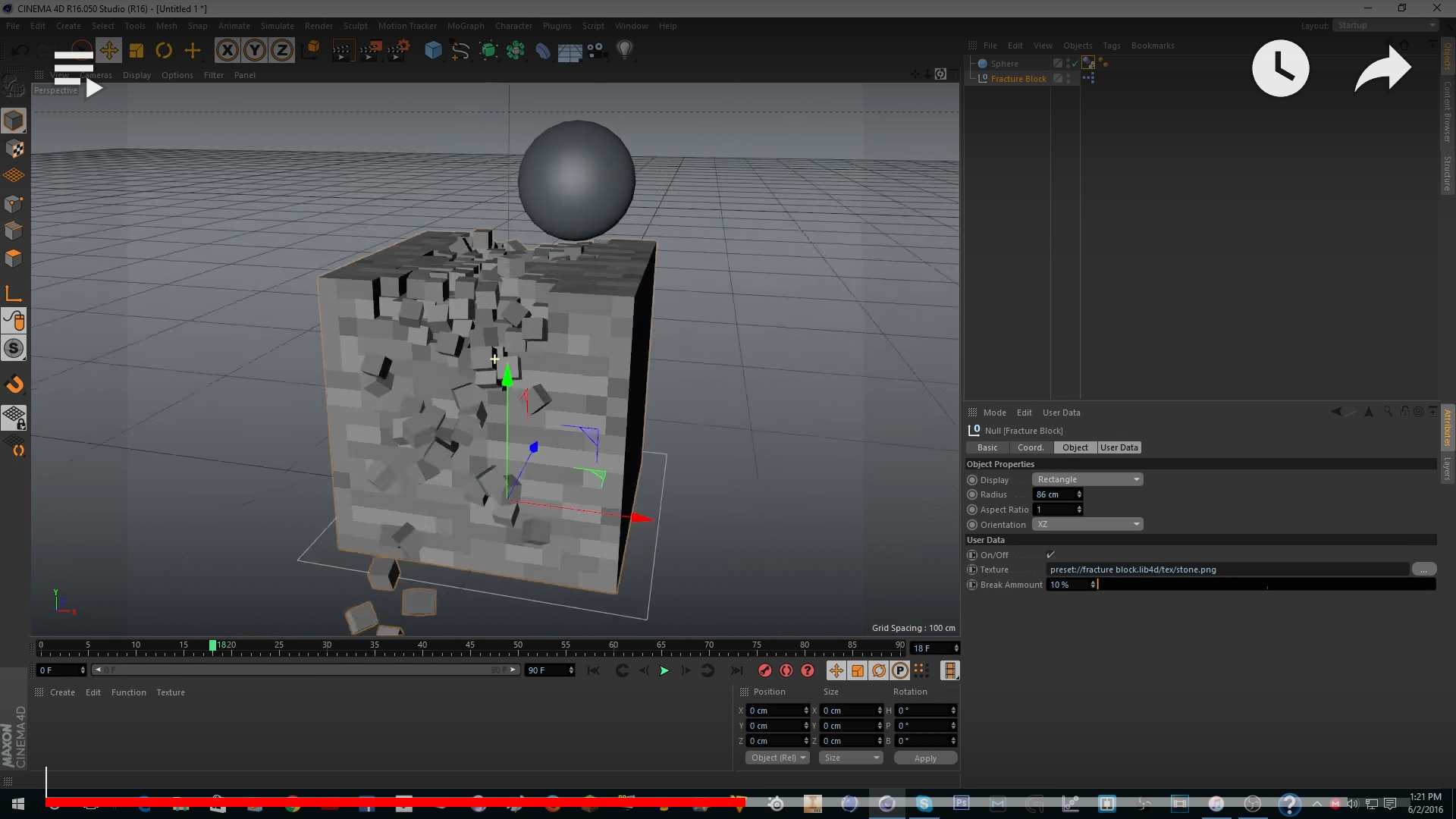Open the Object (Rel) coordinate dropdown
This screenshot has width=1456, height=819.
(x=777, y=758)
